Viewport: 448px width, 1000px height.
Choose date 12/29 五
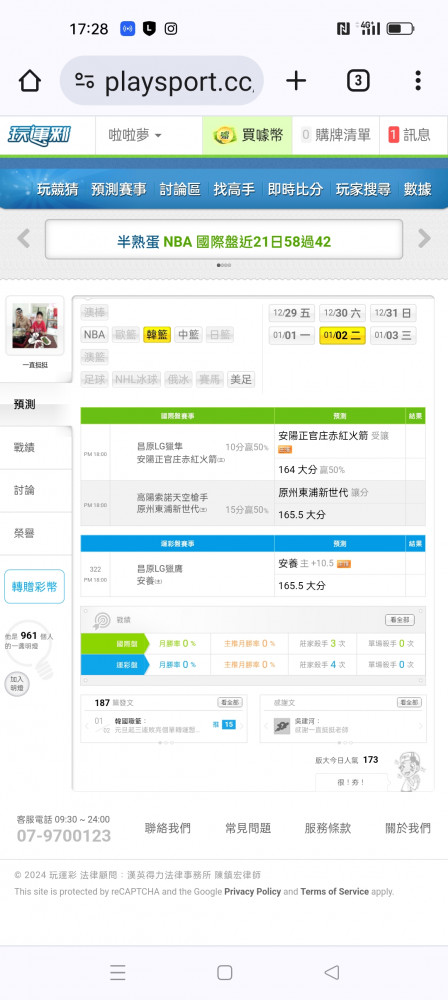(292, 313)
